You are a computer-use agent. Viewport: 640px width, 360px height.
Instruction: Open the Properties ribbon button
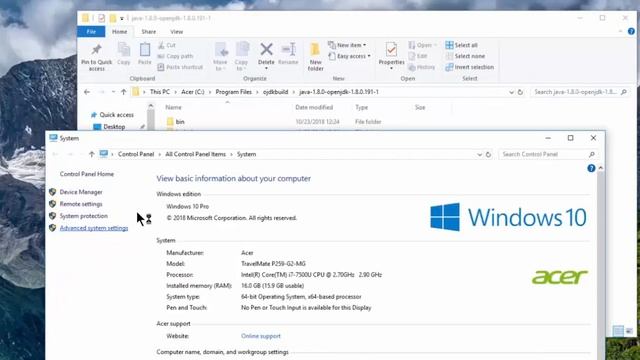(391, 55)
